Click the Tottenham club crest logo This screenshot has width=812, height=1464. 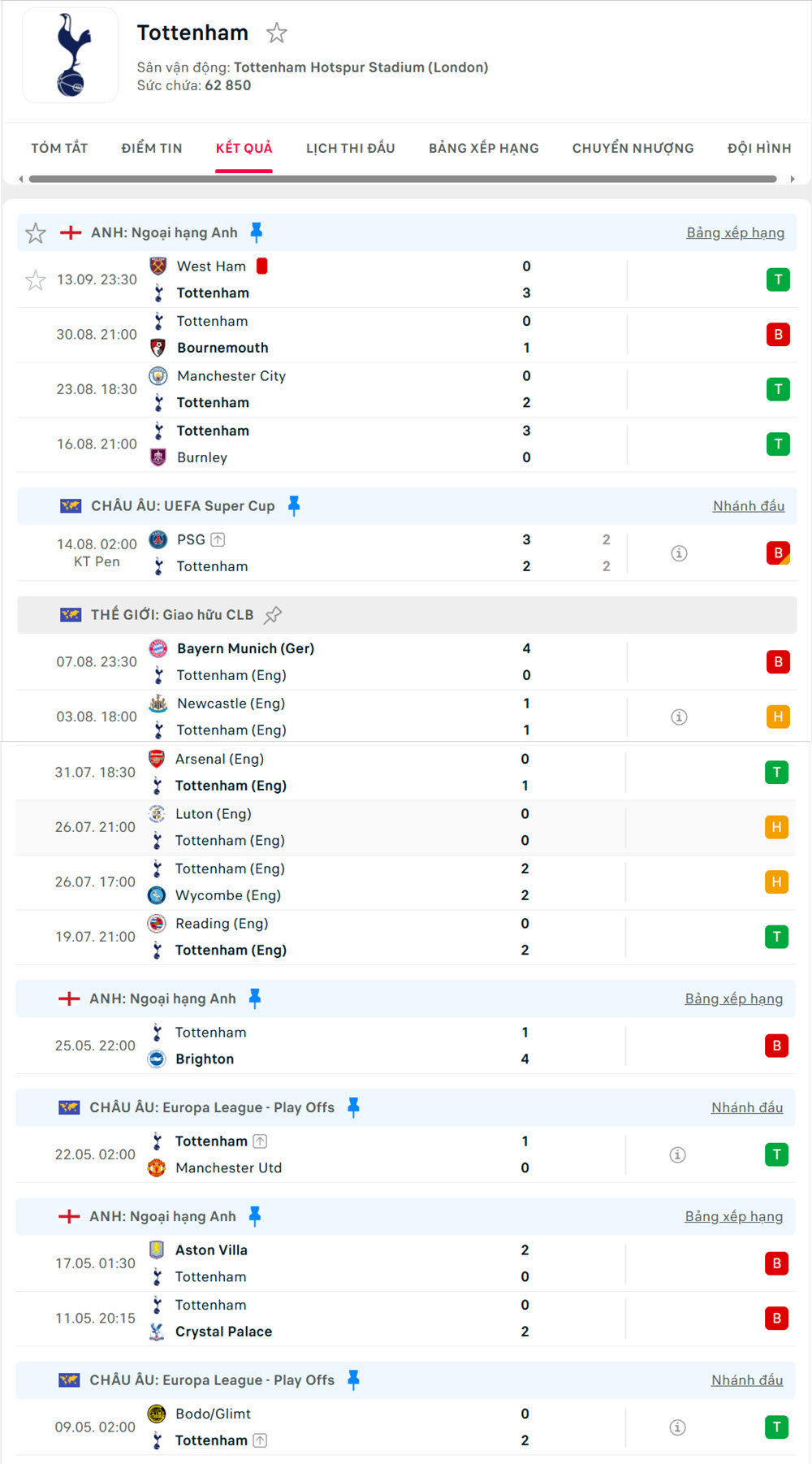[71, 55]
